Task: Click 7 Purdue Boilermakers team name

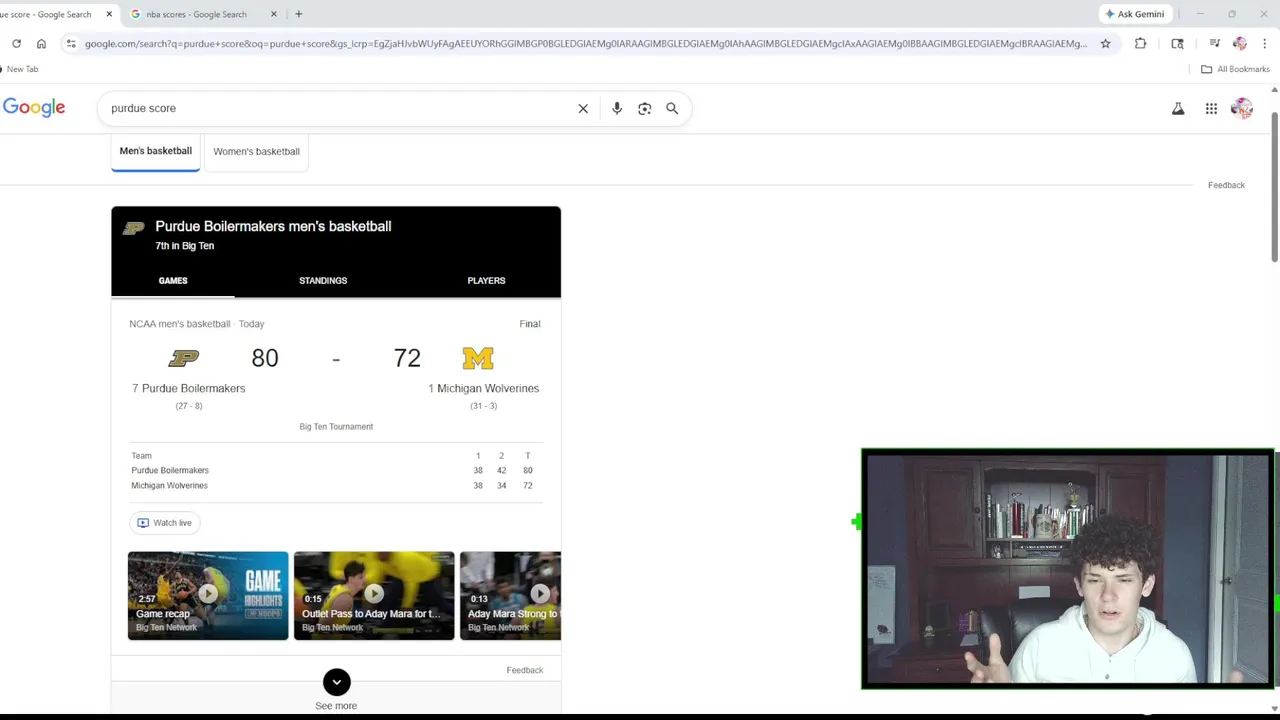Action: (x=189, y=388)
